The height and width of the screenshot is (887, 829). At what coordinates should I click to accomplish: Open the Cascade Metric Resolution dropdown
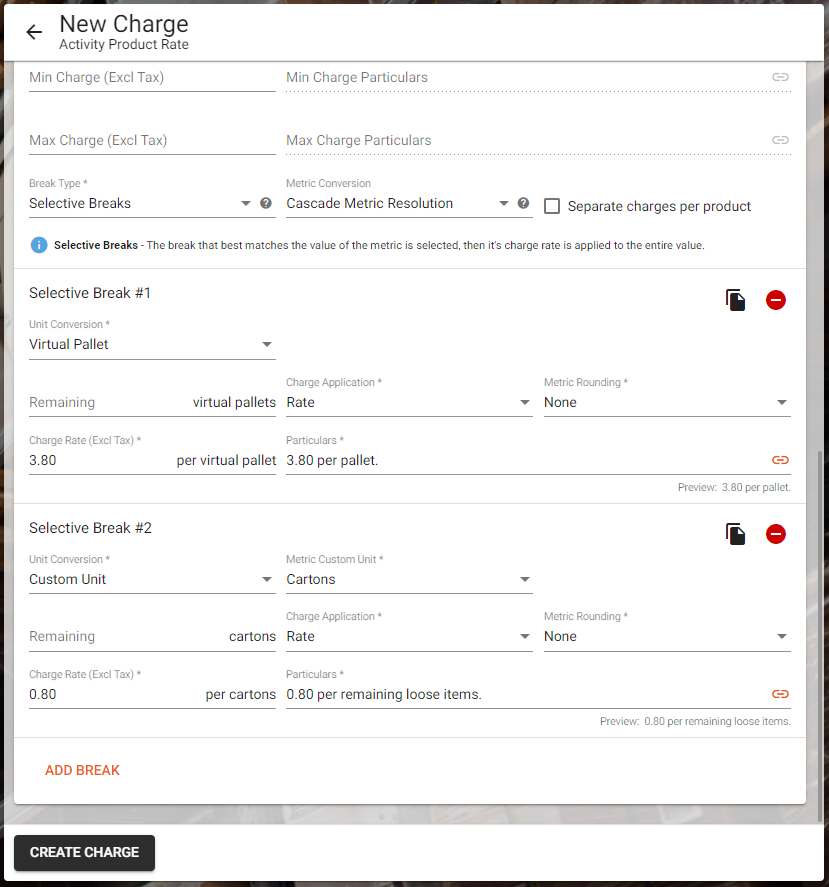pyautogui.click(x=397, y=204)
